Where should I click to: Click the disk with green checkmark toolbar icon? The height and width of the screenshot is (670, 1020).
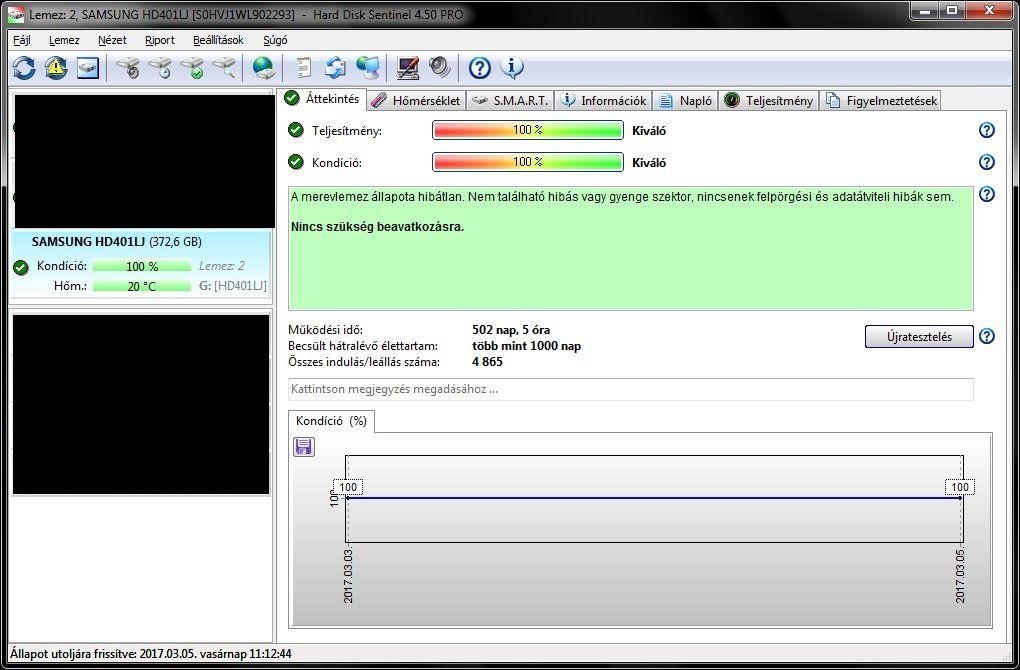click(x=193, y=68)
